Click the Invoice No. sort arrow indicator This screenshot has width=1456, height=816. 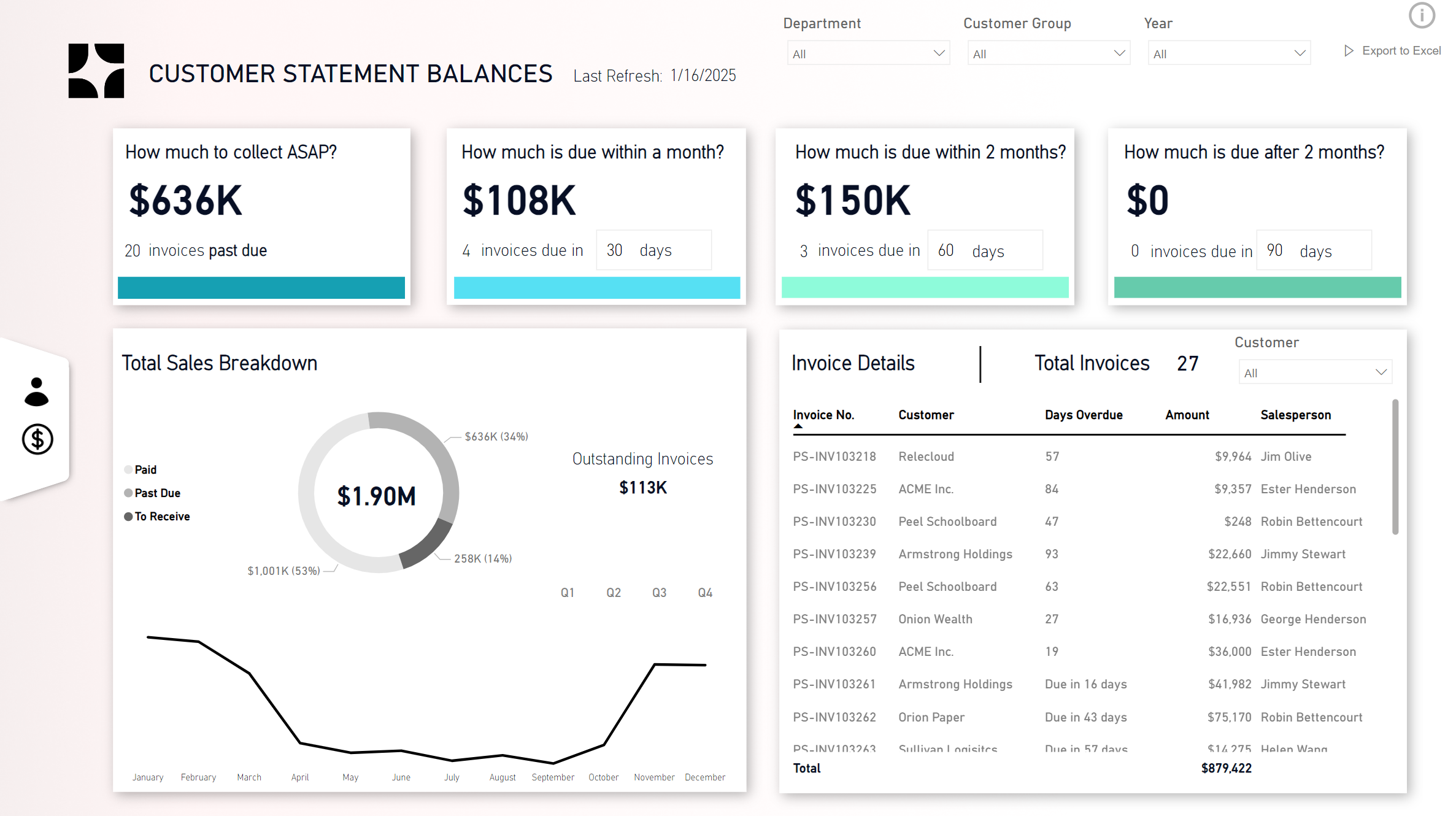pyautogui.click(x=798, y=426)
